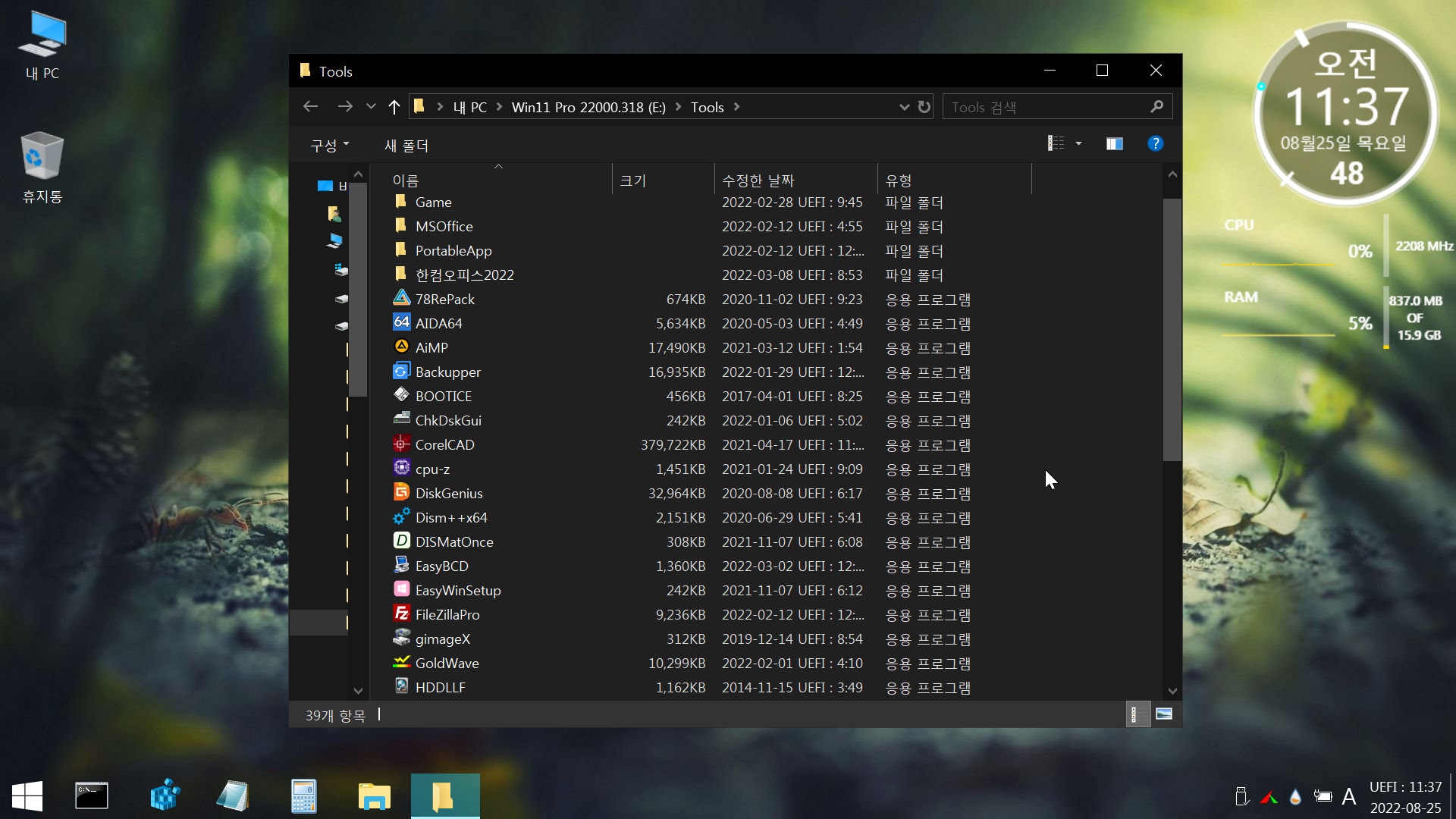Select the DiskGenius icon
Image resolution: width=1456 pixels, height=819 pixels.
(x=401, y=492)
